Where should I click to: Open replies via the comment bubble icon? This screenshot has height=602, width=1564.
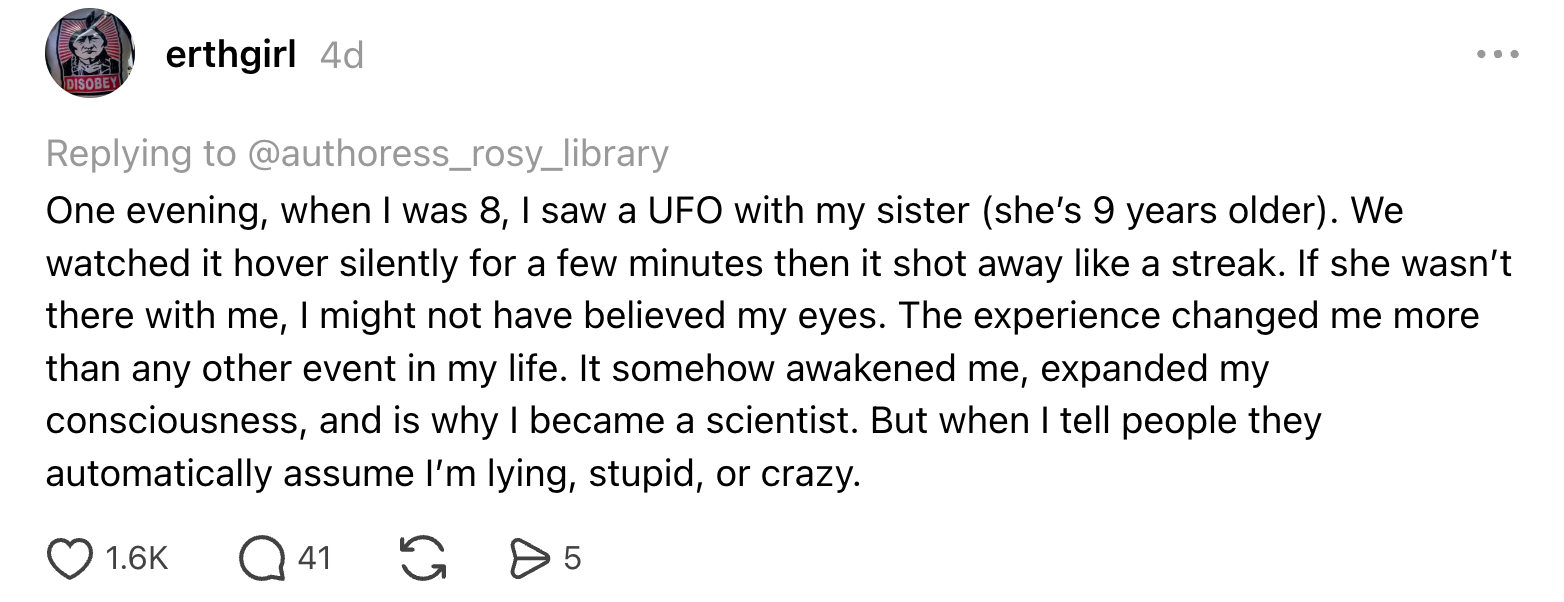tap(261, 558)
